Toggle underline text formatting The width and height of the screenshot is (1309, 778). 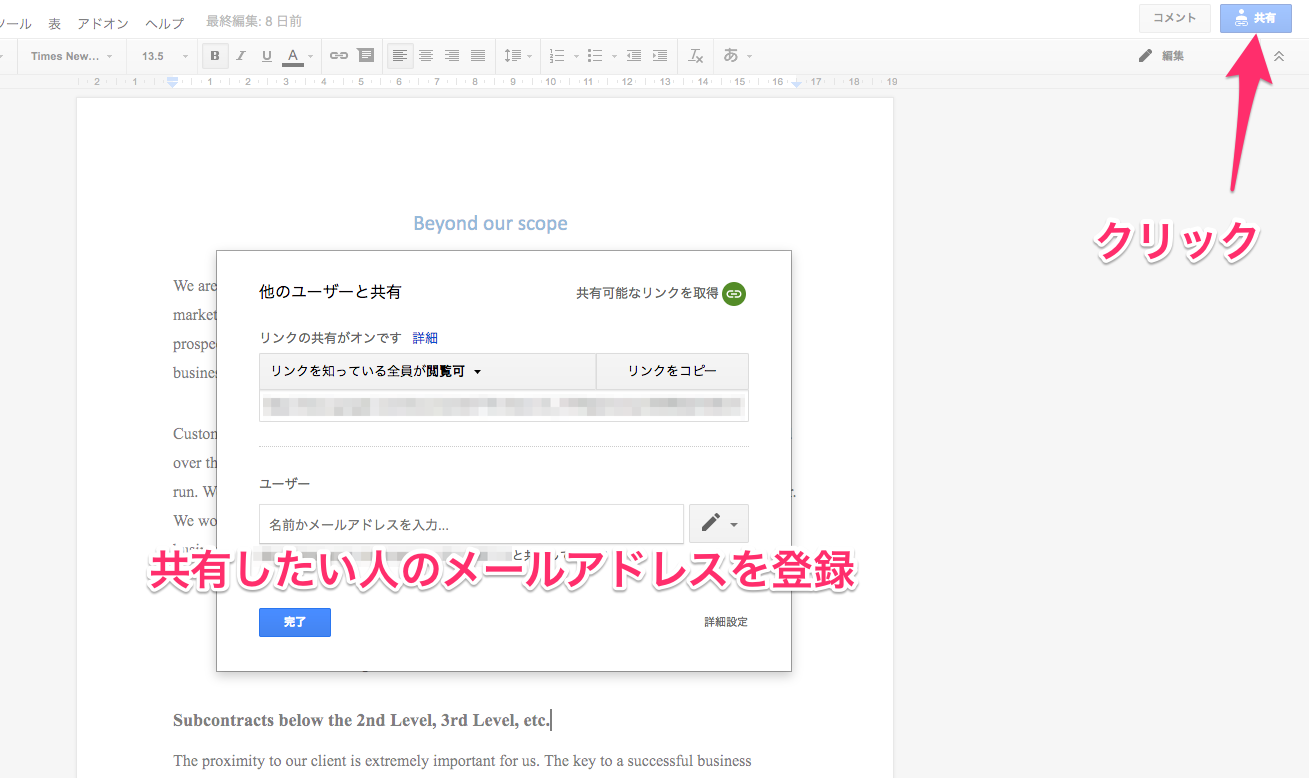click(x=267, y=56)
